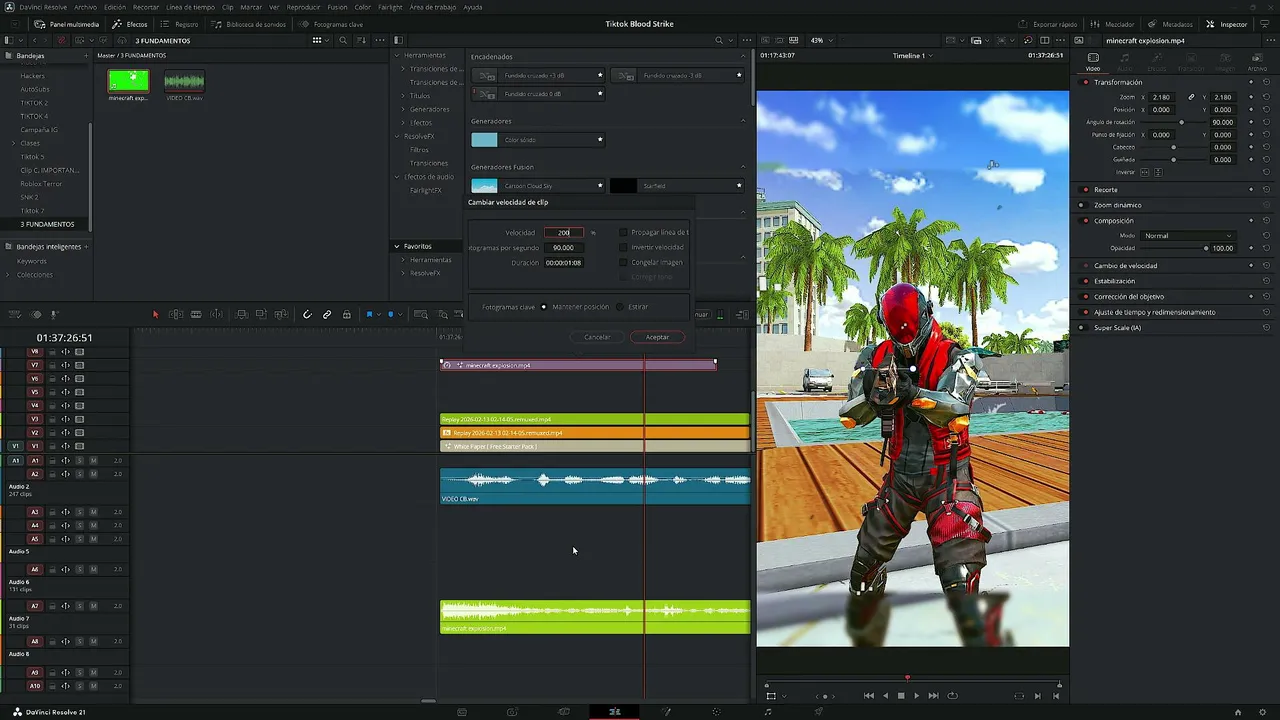Flip the clip horizontally in Invertir
1280x720 pixels.
pos(1145,172)
